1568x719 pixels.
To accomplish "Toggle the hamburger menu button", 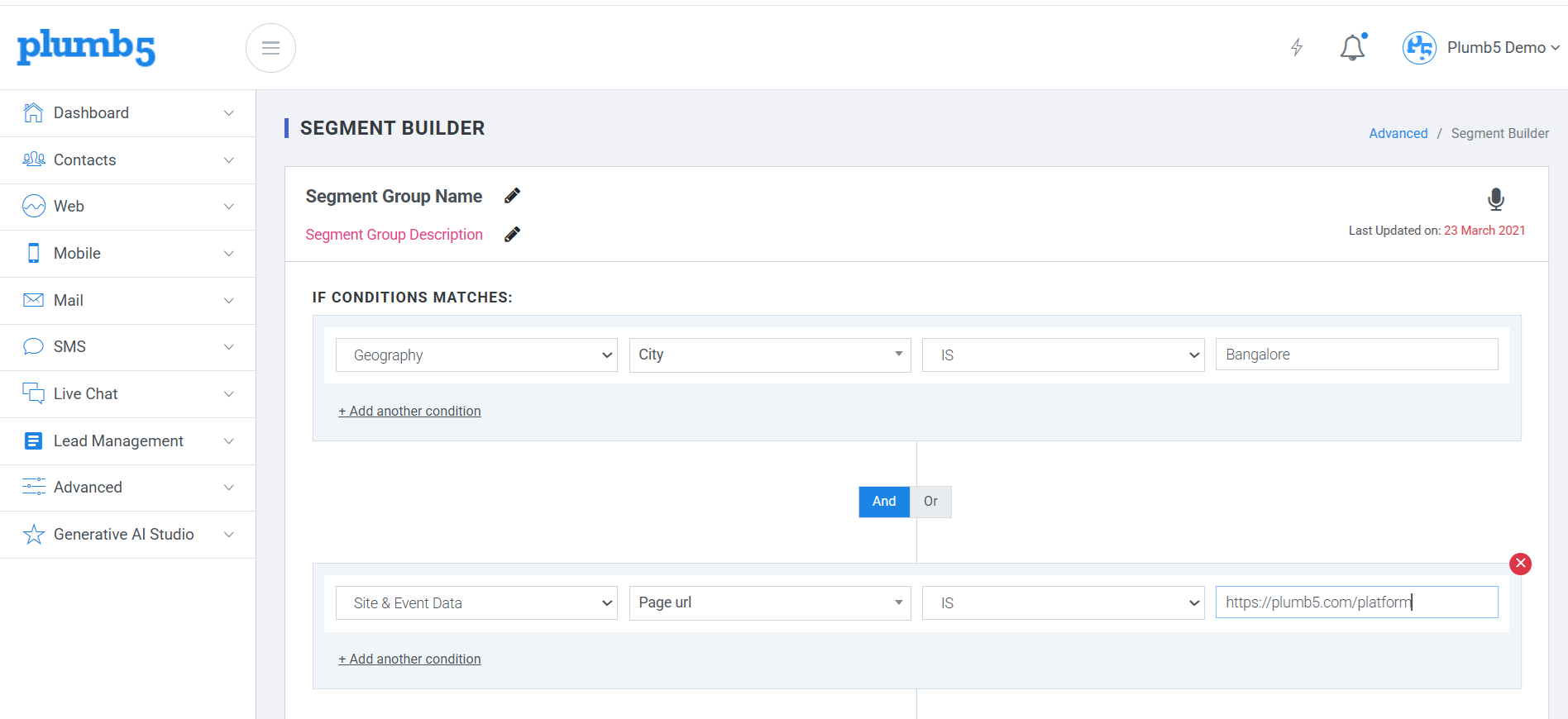I will tap(270, 48).
